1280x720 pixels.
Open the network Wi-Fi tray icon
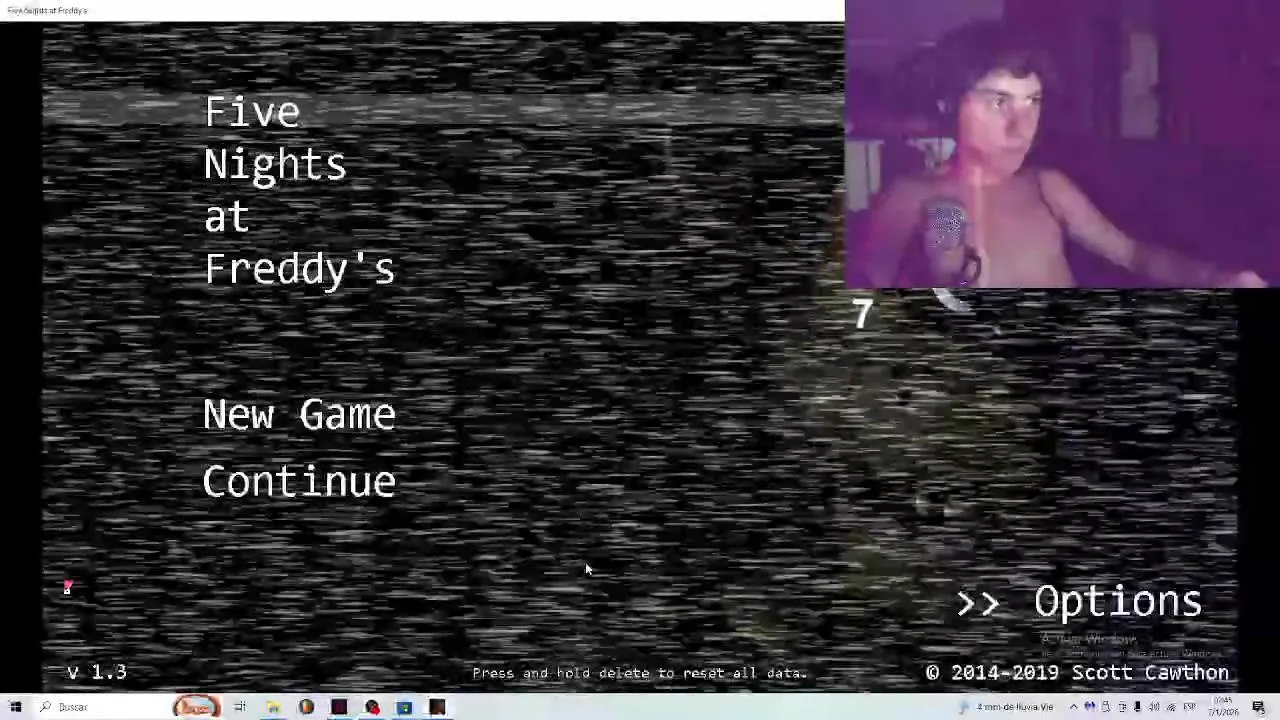[x=1171, y=707]
